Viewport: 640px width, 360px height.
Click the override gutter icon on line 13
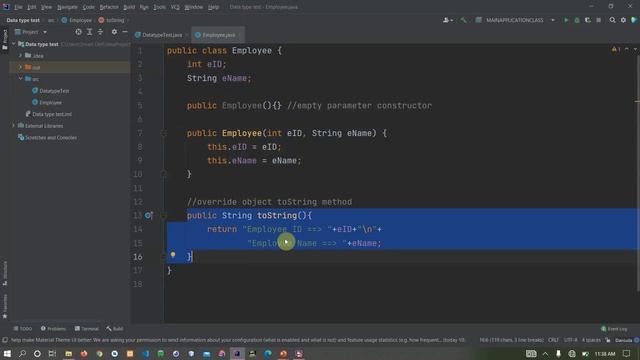(x=149, y=216)
